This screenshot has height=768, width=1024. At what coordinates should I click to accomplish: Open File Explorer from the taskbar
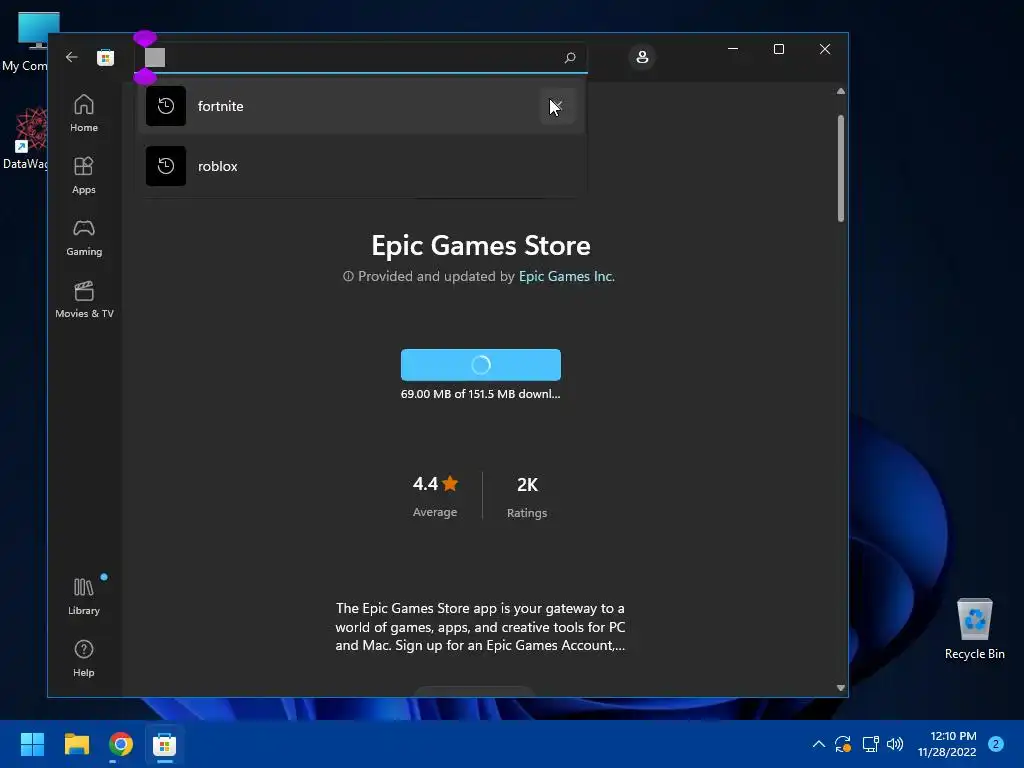click(x=76, y=744)
